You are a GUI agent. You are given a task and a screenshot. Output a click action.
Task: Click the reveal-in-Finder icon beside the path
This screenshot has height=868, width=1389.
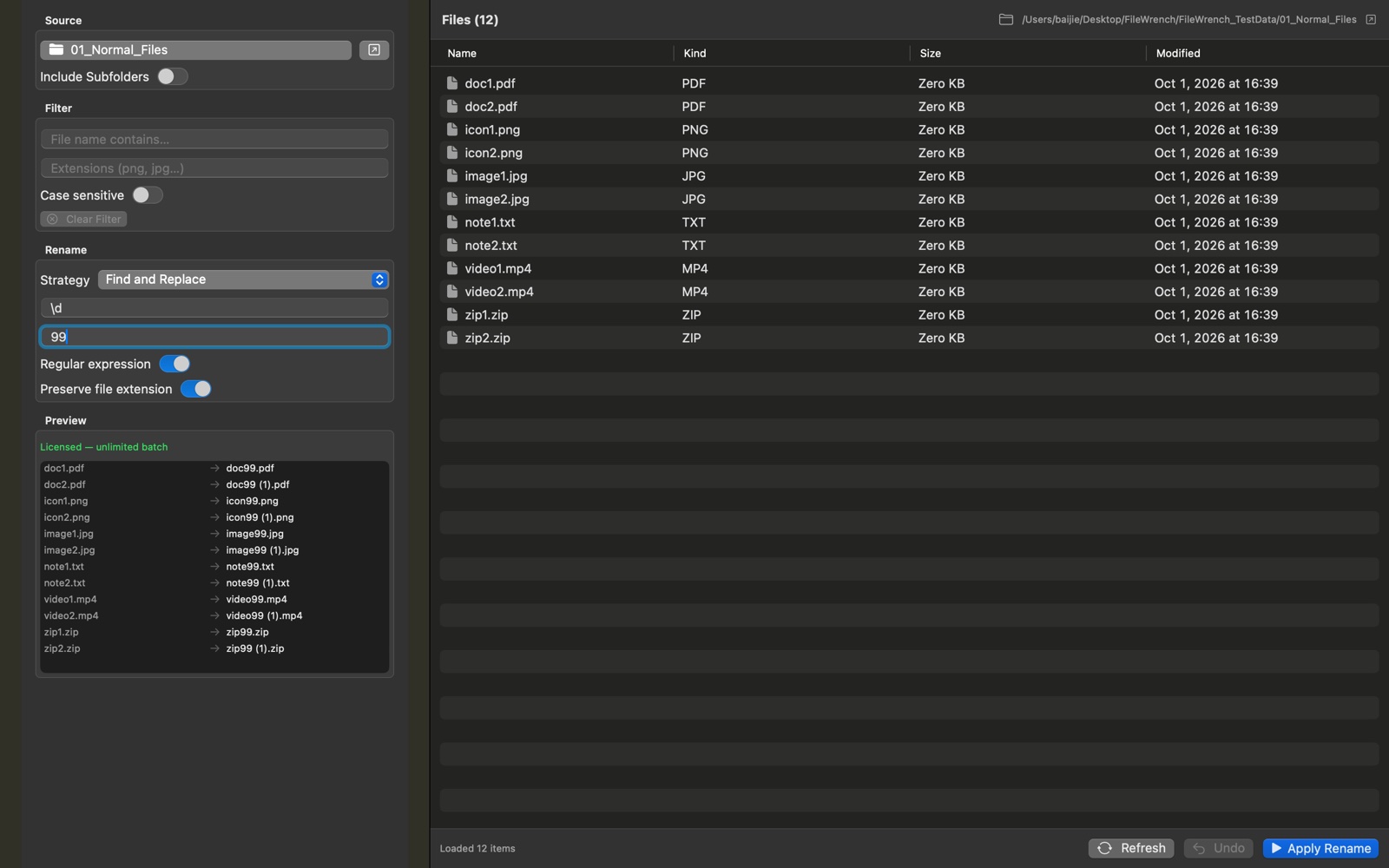pyautogui.click(x=1371, y=19)
